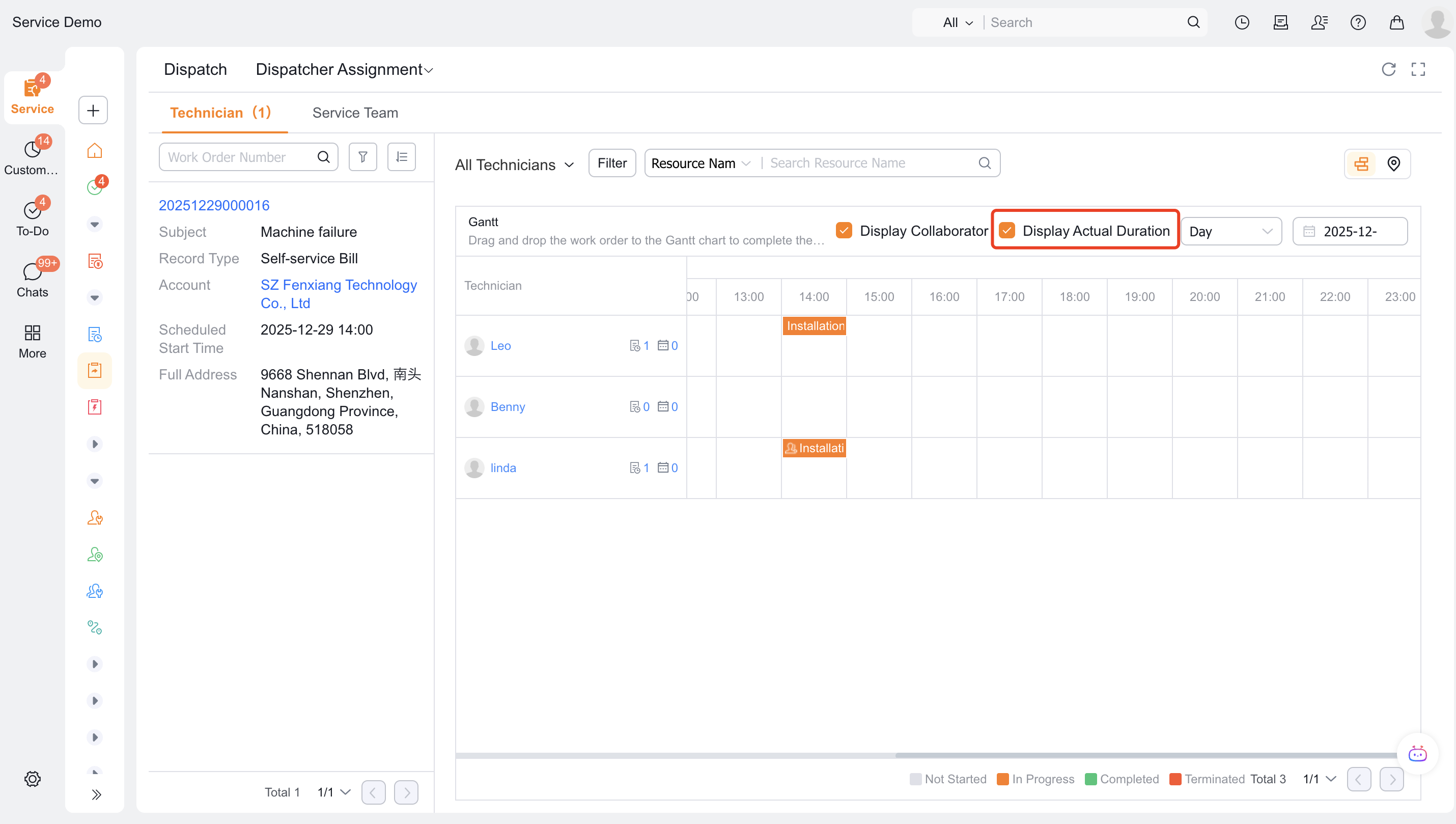Screen dimensions: 1456x824
Task: Click the In Progress orange legend swatch
Action: coord(1002,779)
